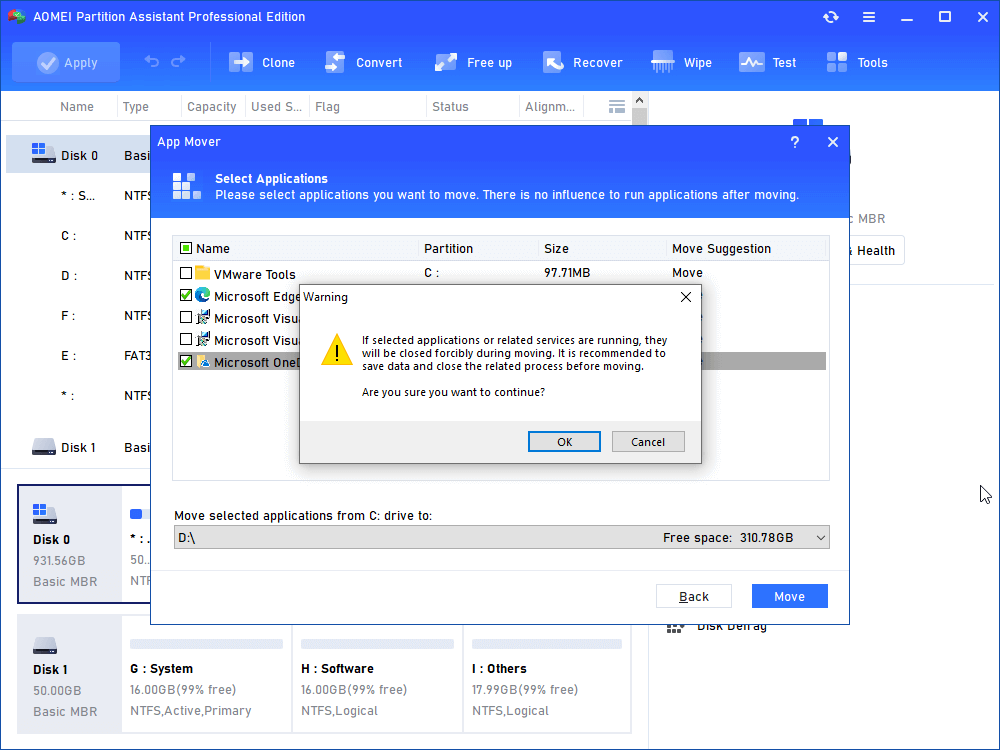1000x750 pixels.
Task: Open the Test tool
Action: pos(767,62)
